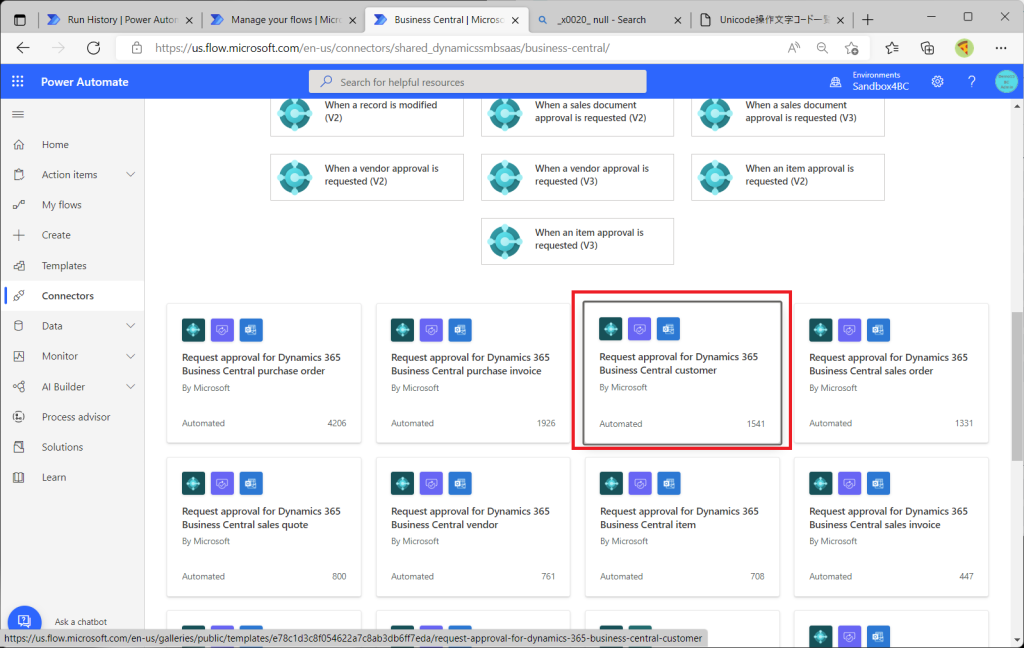The width and height of the screenshot is (1024, 648).
Task: Click the Connectors plug icon in sidebar
Action: coord(19,295)
